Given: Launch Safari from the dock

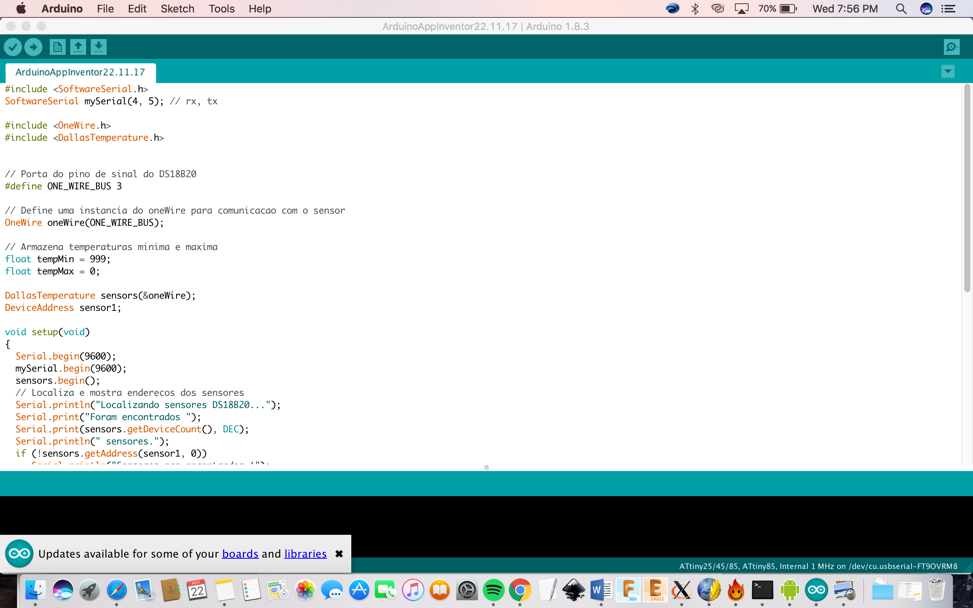Looking at the screenshot, I should pos(117,589).
